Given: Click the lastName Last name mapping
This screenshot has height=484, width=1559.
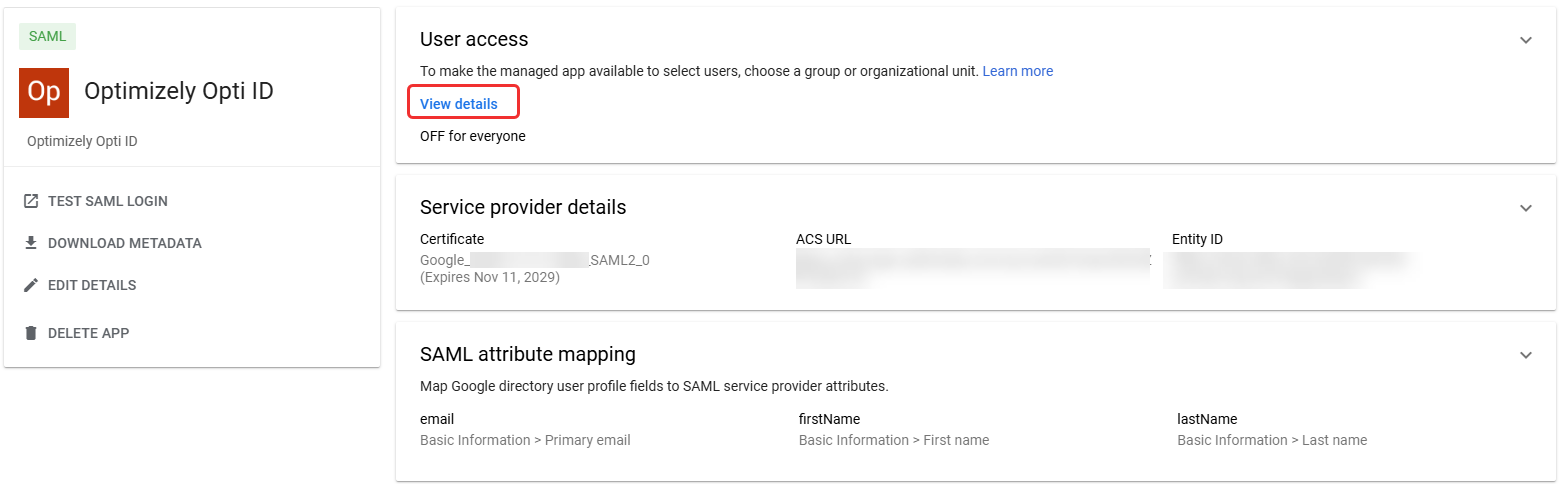Looking at the screenshot, I should pos(1271,440).
